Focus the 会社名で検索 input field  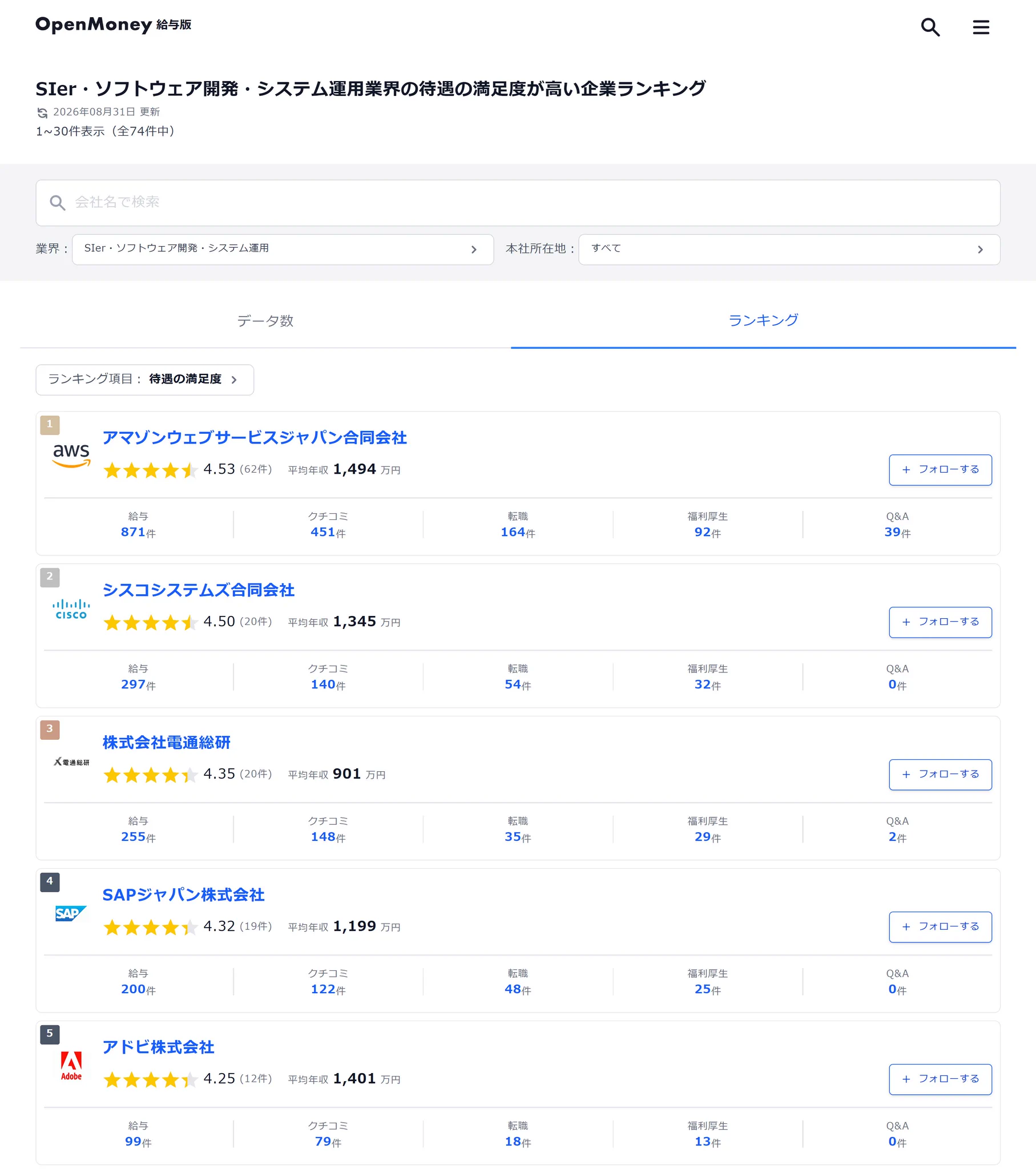518,203
